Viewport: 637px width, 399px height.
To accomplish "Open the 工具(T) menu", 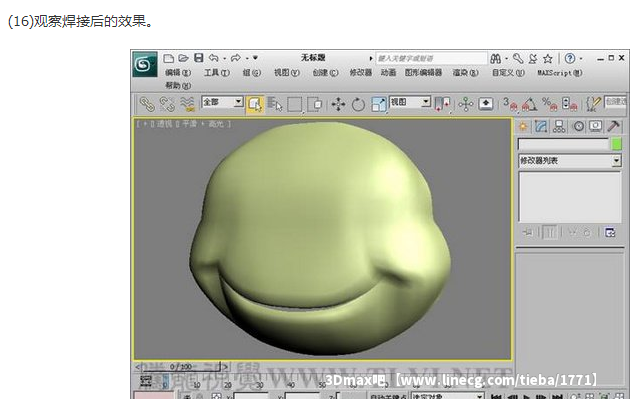I will click(x=217, y=73).
